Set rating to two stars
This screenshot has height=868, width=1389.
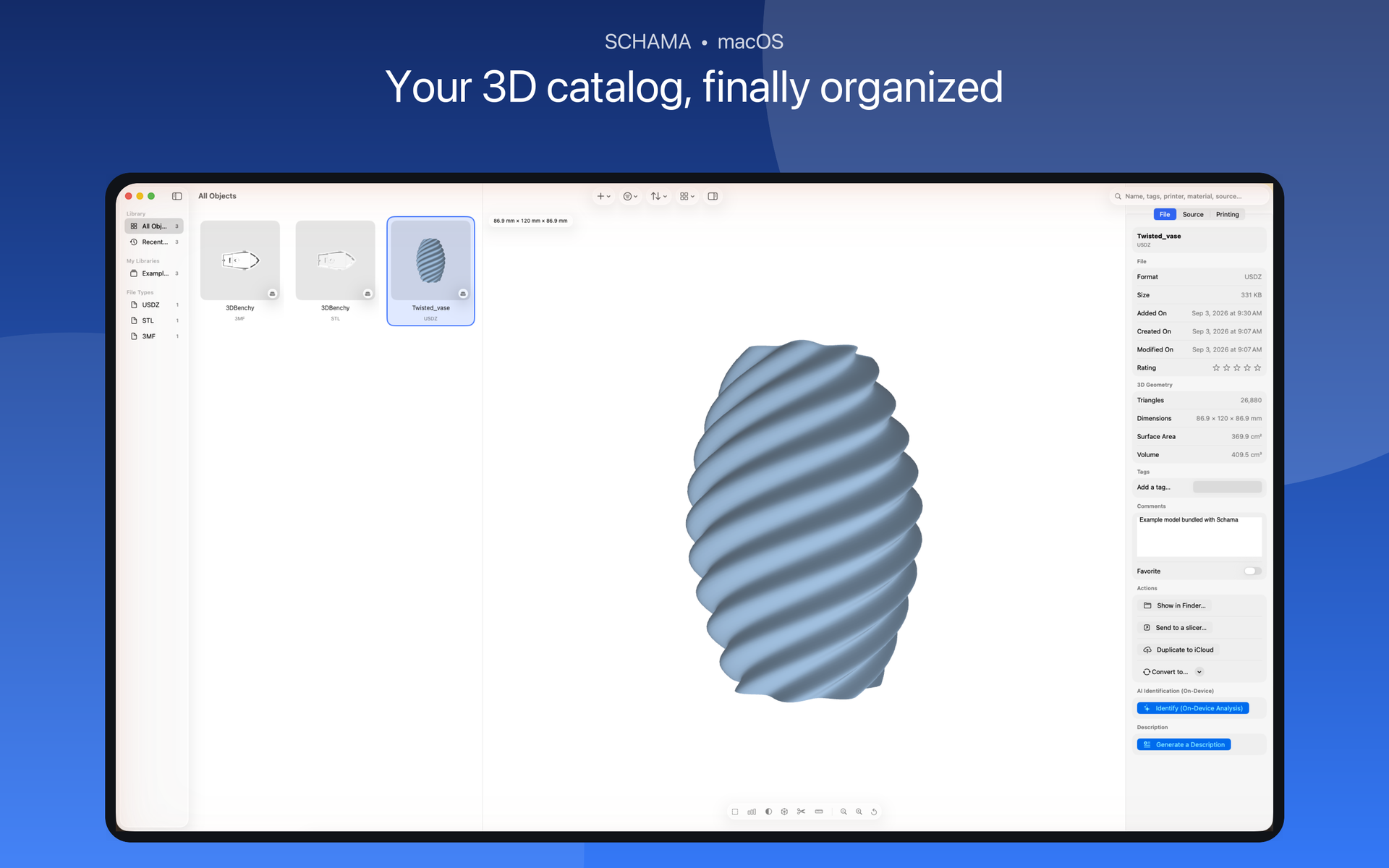[x=1226, y=368]
